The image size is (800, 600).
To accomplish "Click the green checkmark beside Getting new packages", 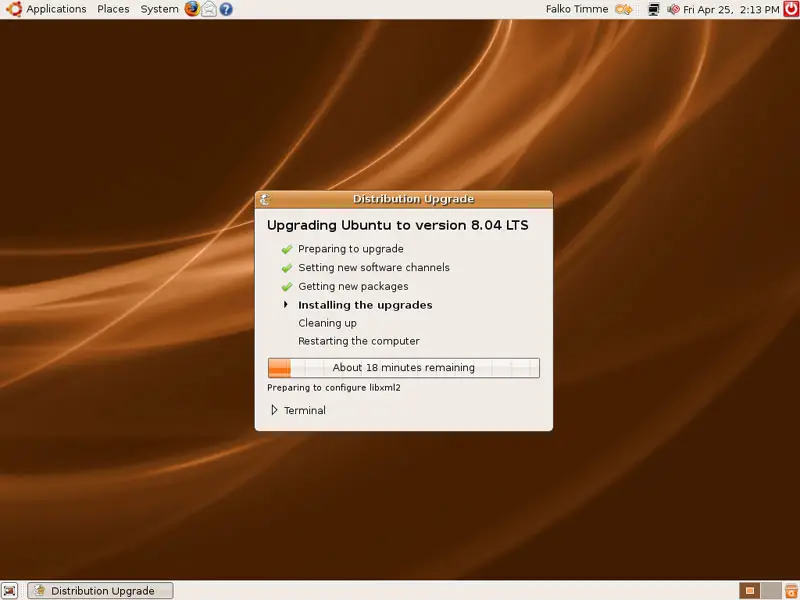I will (287, 287).
